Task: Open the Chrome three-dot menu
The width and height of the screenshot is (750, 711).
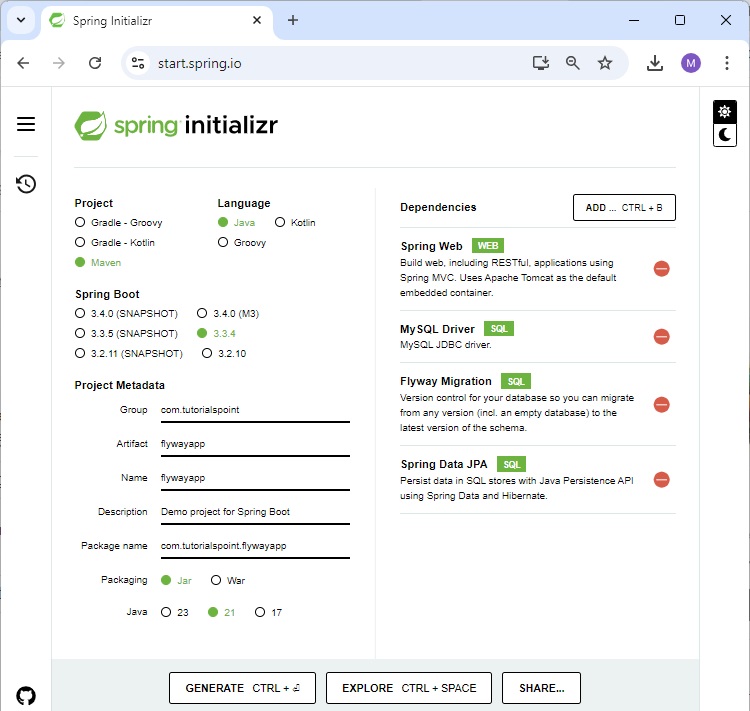Action: click(x=726, y=63)
